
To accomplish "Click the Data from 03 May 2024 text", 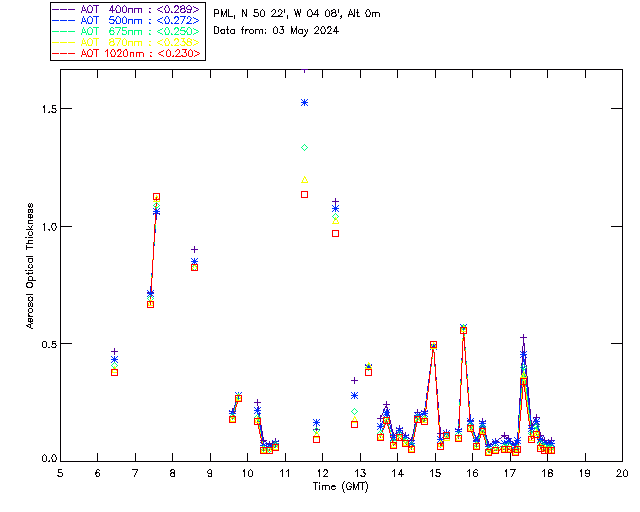I will pyautogui.click(x=276, y=31).
